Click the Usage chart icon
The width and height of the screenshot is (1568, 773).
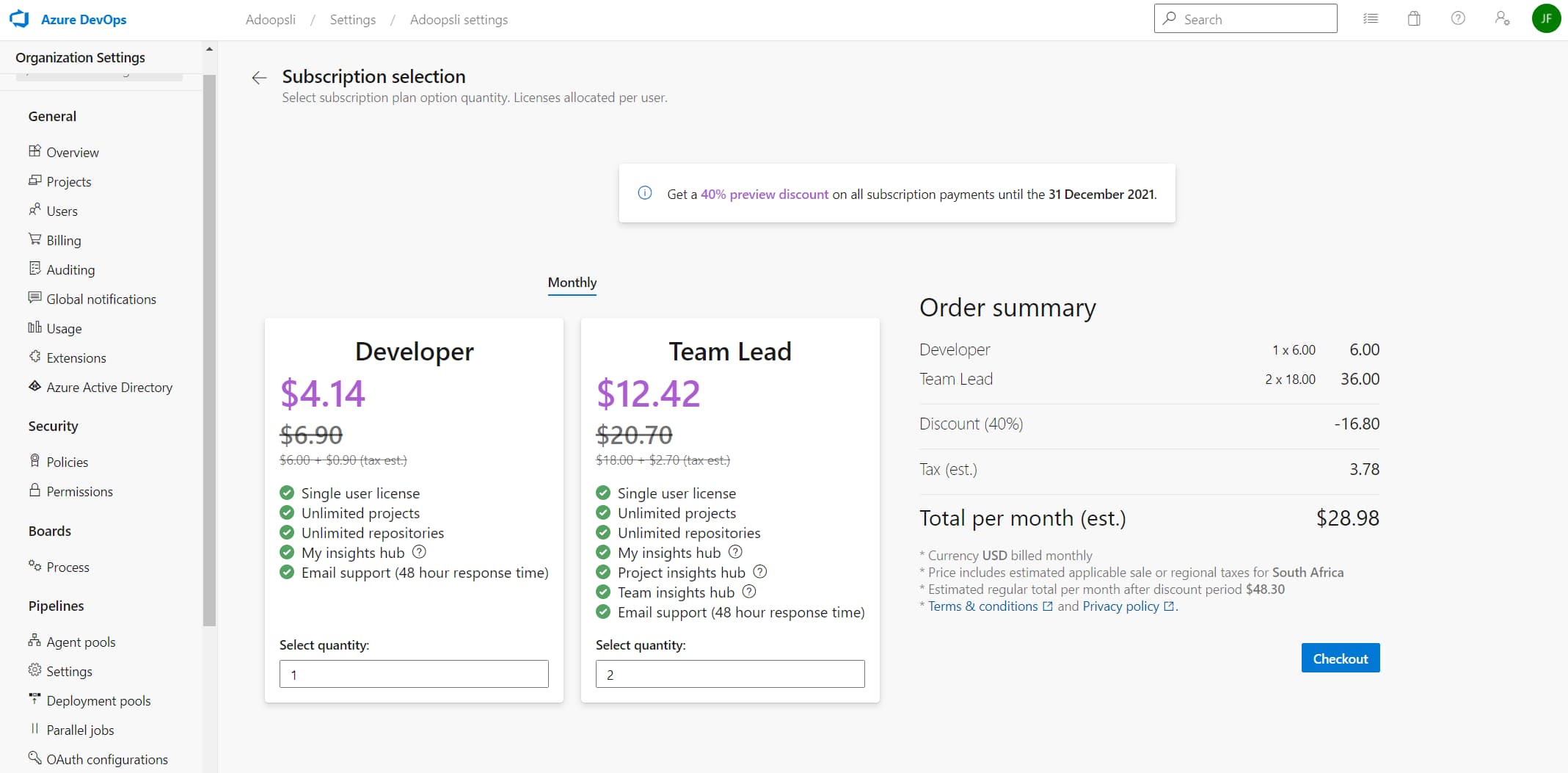[x=34, y=327]
